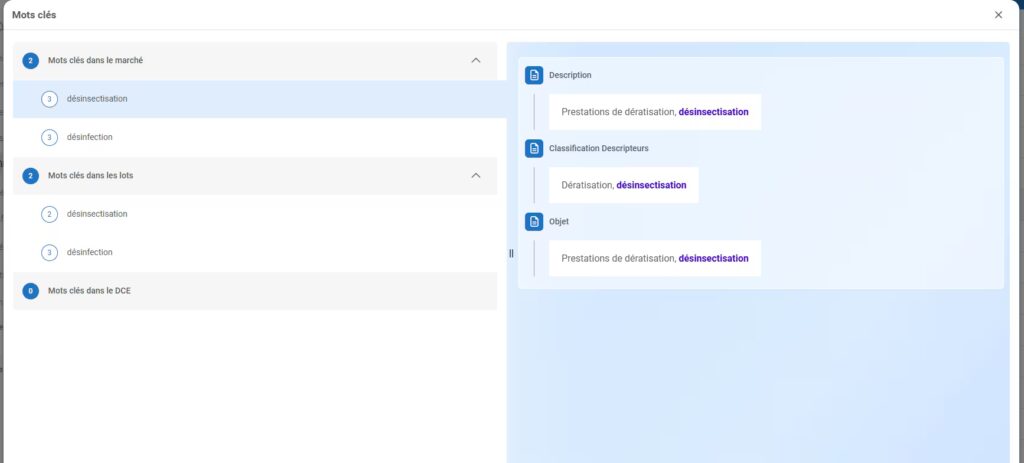Expand the 'Mots clés dans le DCE' section

click(255, 291)
